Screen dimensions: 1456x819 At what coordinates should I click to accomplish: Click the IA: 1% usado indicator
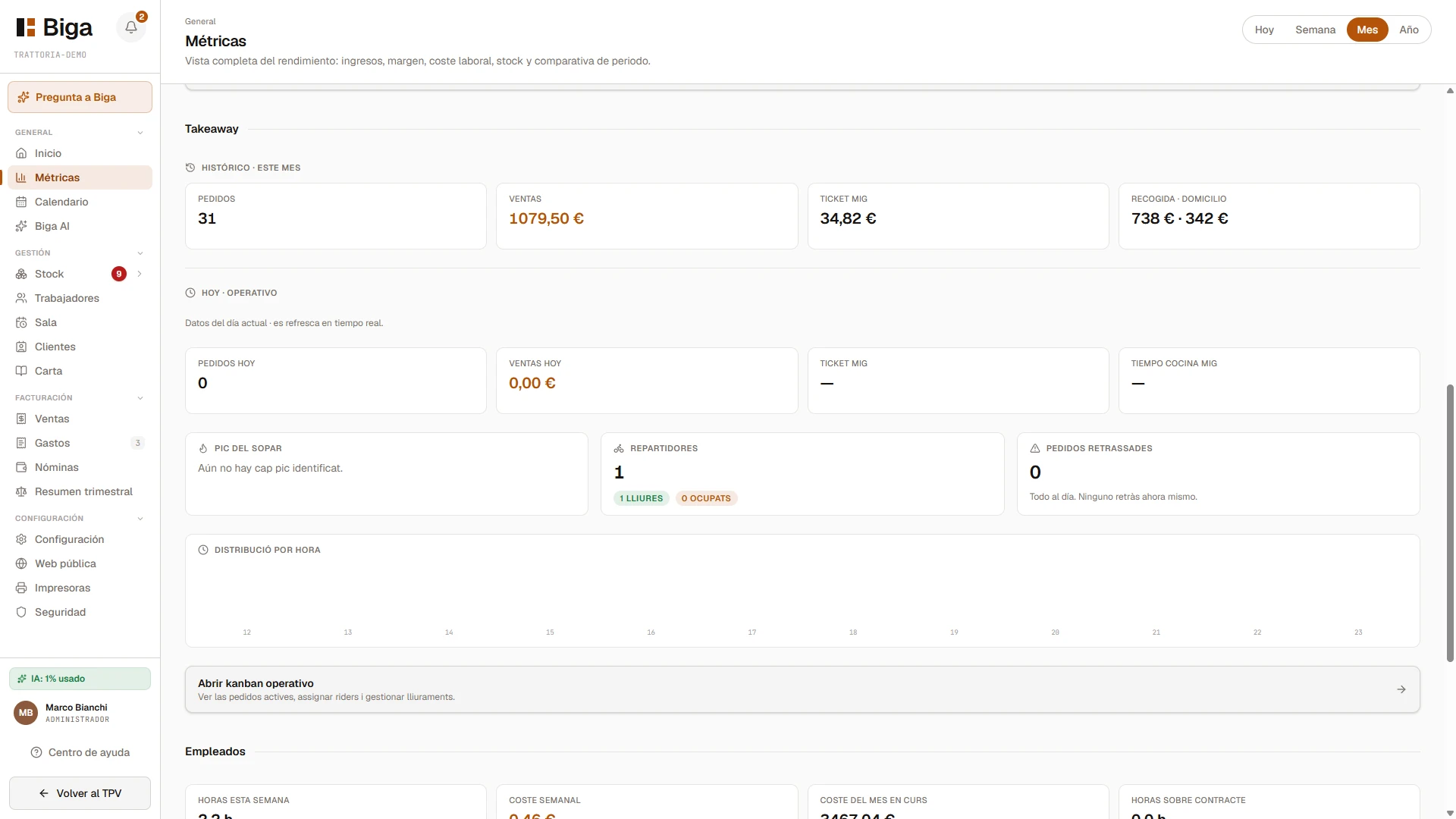pos(80,679)
